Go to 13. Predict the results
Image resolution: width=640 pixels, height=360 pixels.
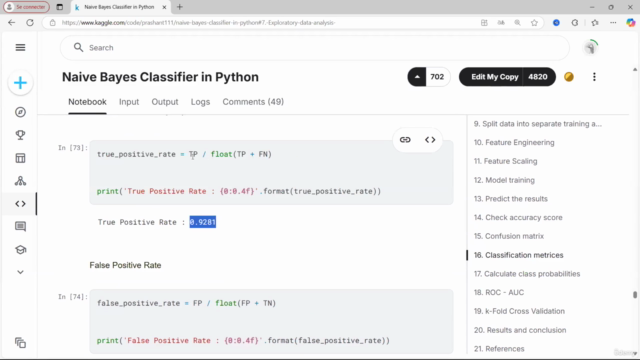(511, 199)
